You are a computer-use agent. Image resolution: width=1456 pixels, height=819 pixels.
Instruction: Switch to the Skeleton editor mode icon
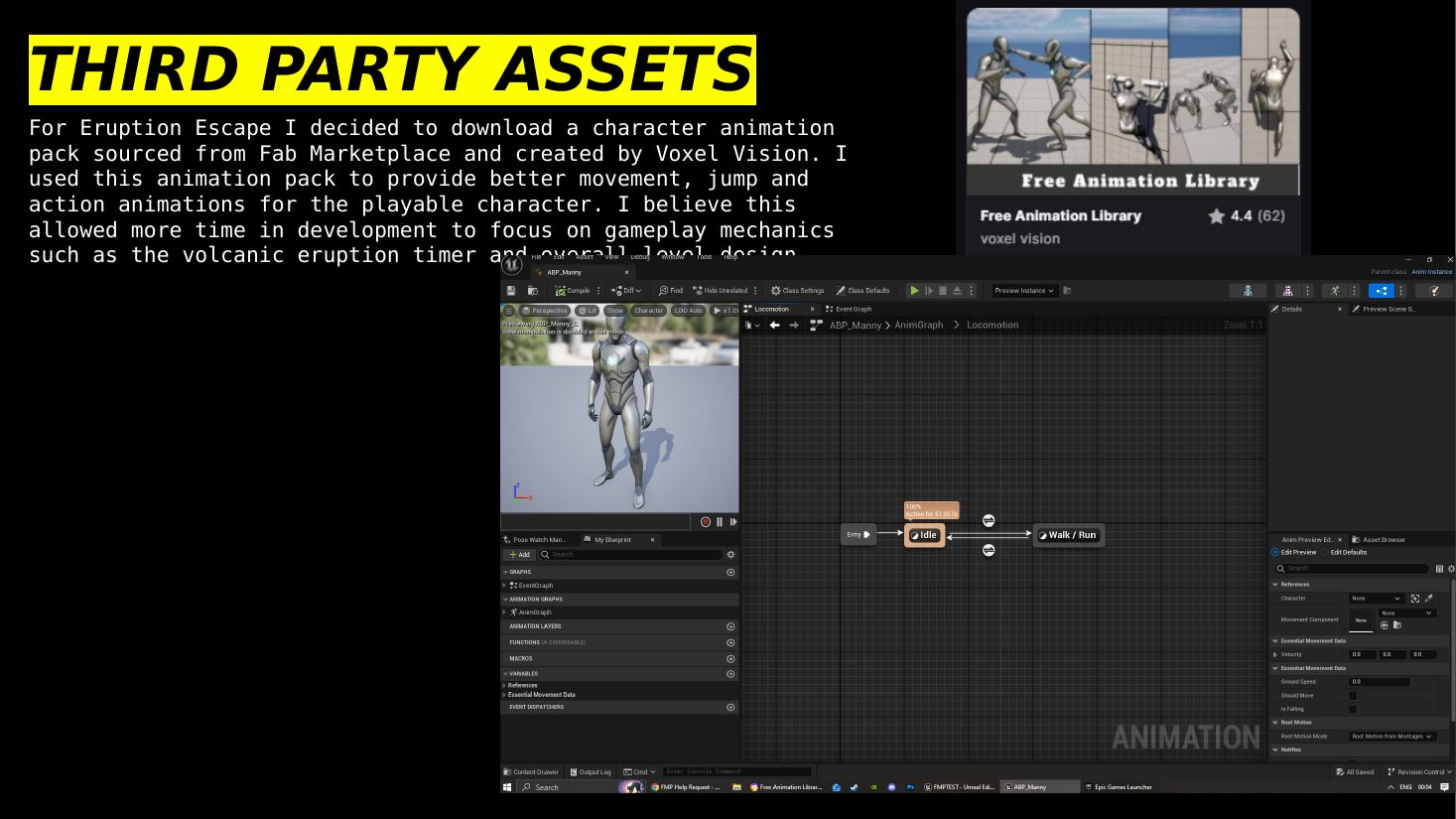coord(1248,291)
